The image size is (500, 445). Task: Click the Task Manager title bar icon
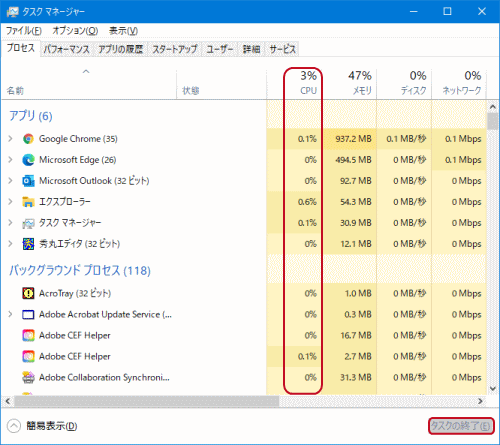[13, 12]
